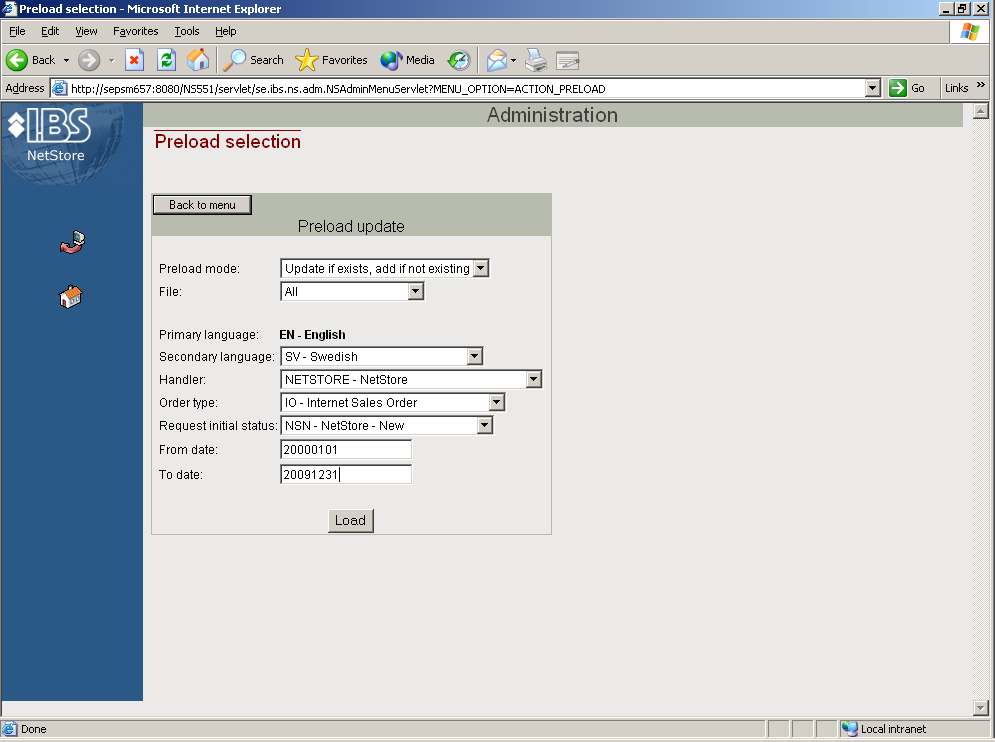Click the browser toolbar Home icon

coord(198,60)
